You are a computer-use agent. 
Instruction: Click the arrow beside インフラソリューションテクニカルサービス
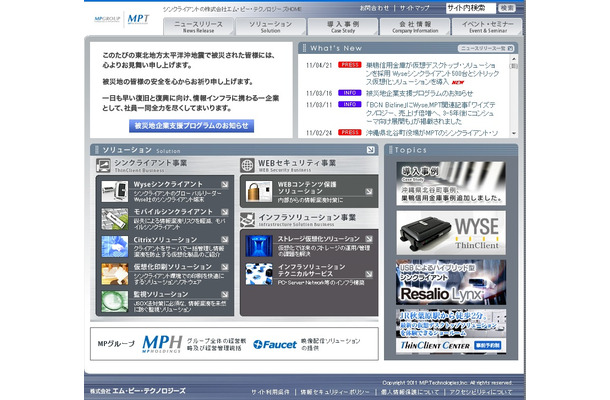click(369, 274)
